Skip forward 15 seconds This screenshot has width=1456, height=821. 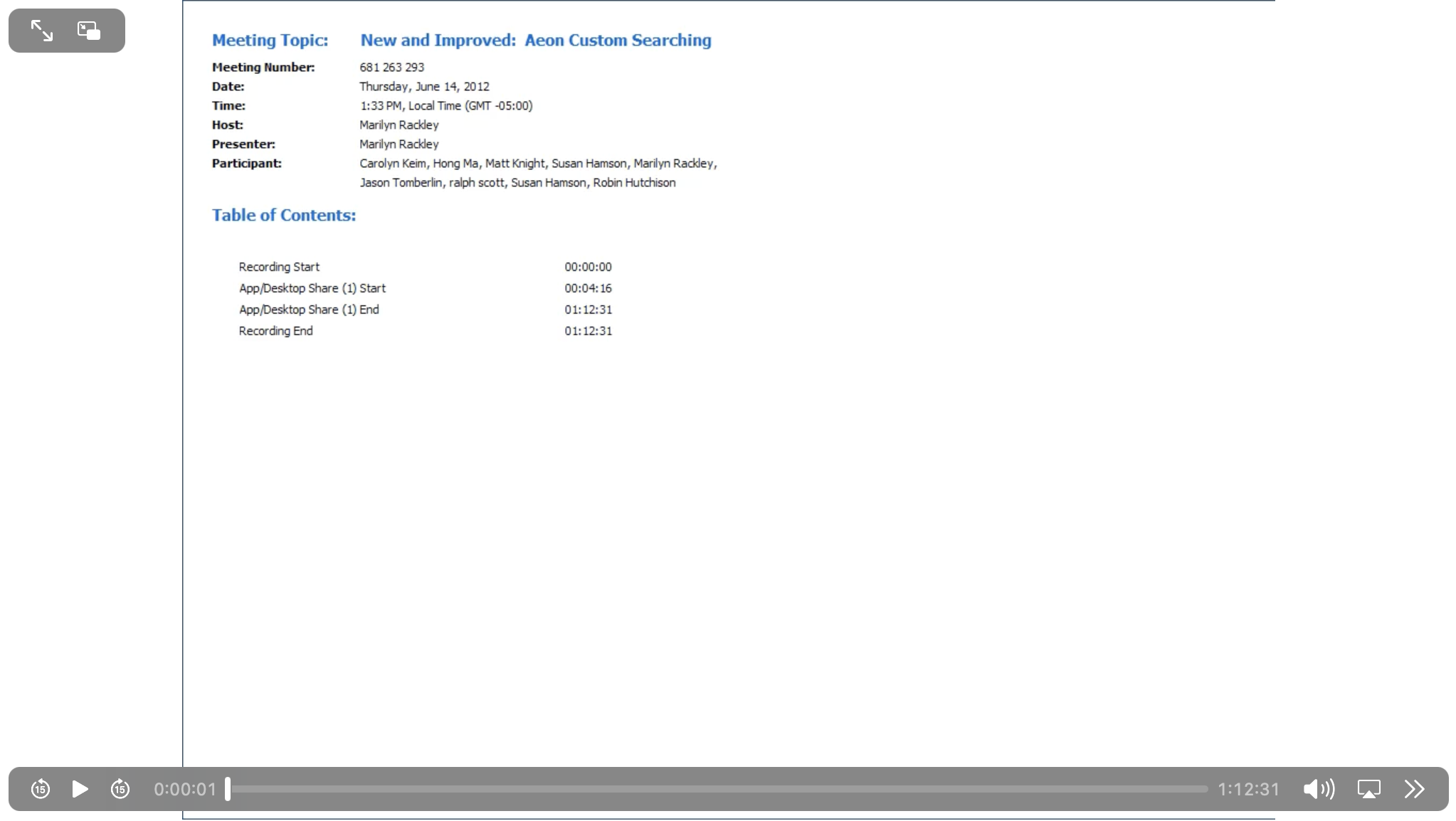coord(120,789)
